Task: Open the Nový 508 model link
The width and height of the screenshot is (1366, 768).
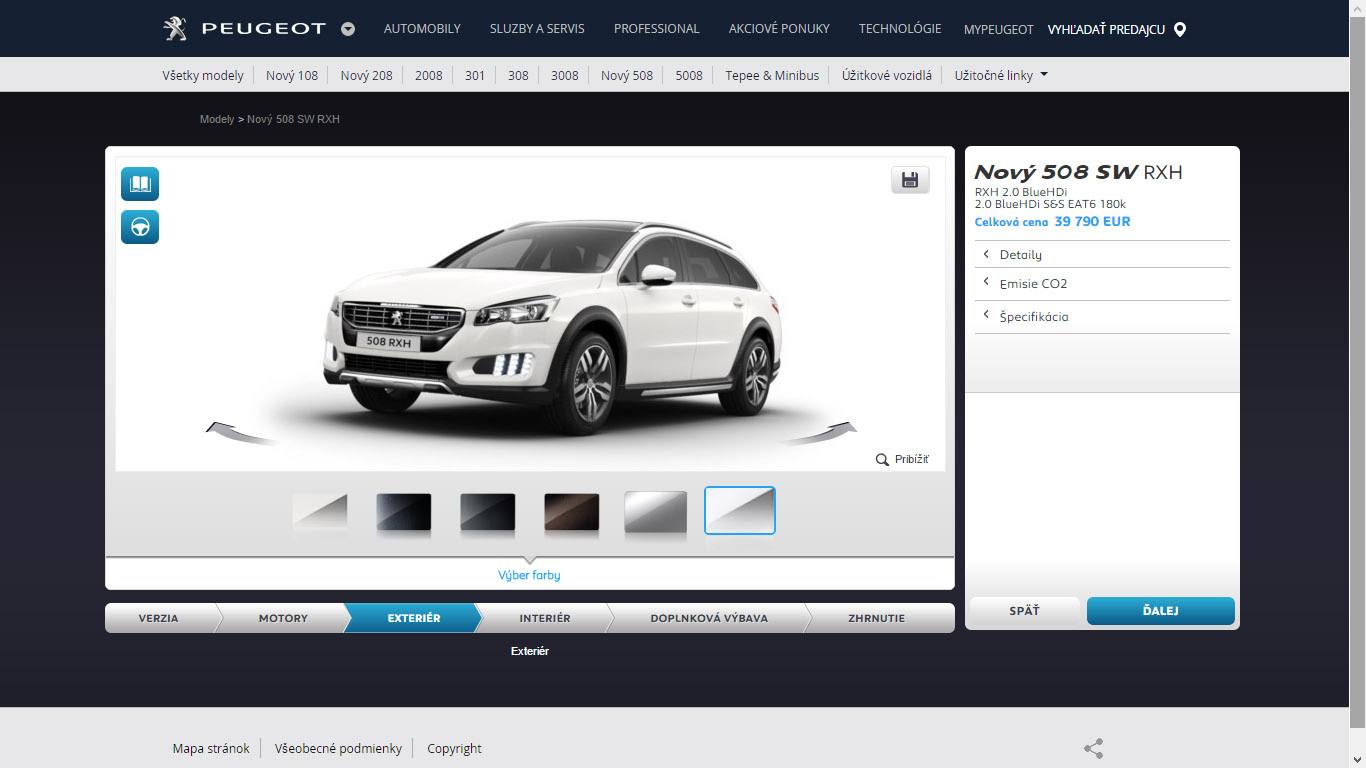Action: pos(626,75)
